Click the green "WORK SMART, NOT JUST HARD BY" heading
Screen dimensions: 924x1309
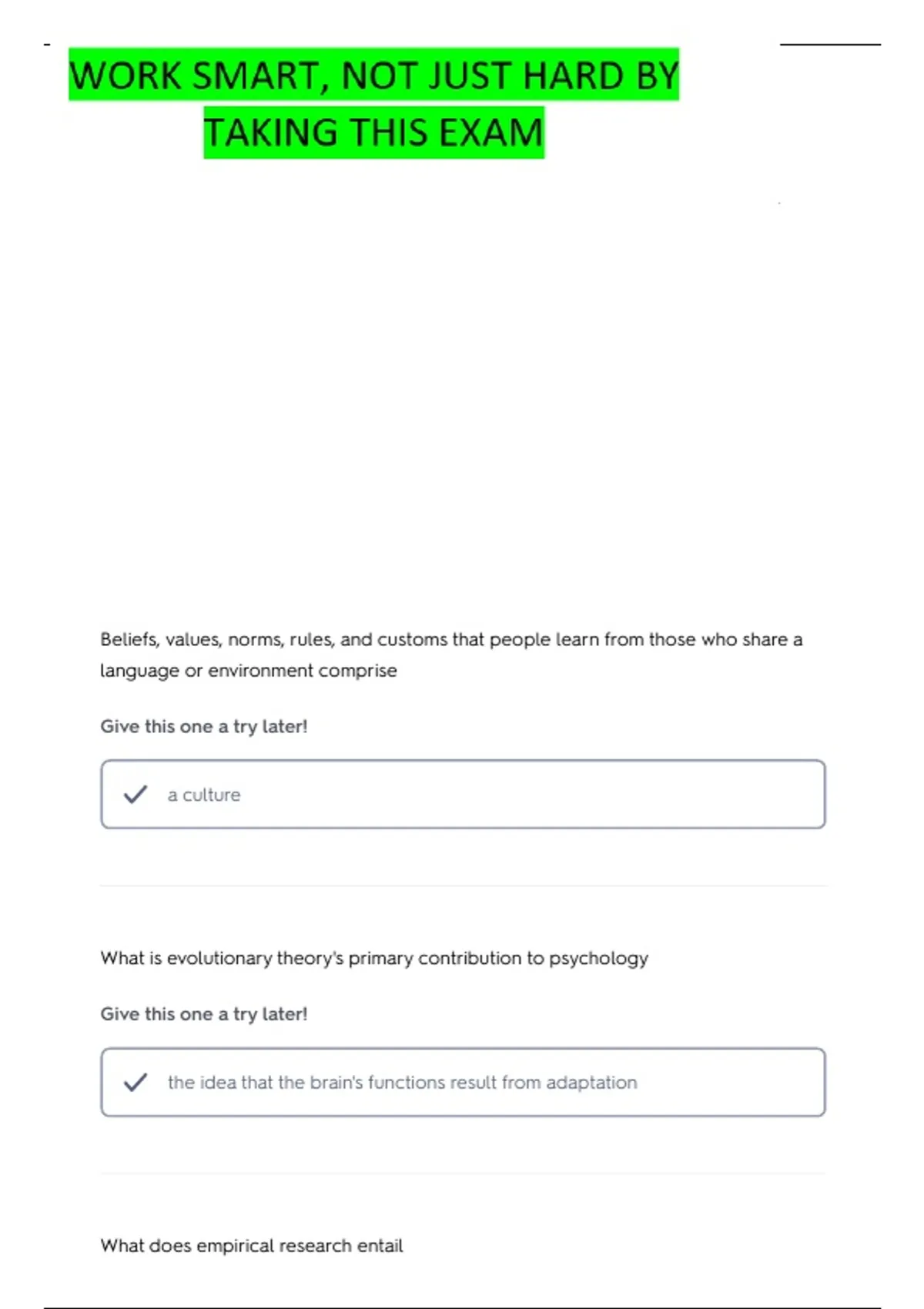(x=374, y=75)
